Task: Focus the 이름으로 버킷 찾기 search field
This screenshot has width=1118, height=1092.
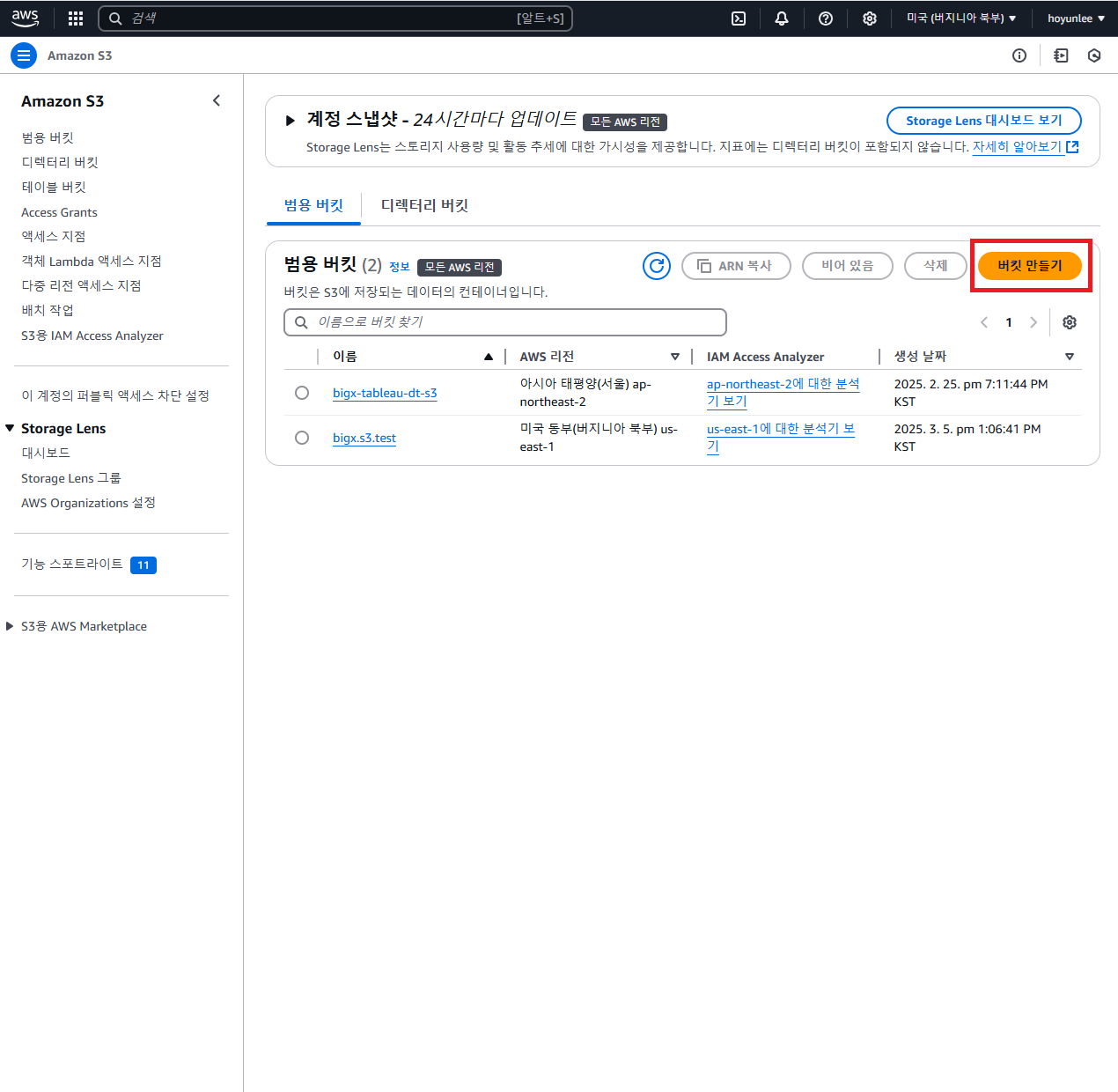Action: tap(505, 322)
